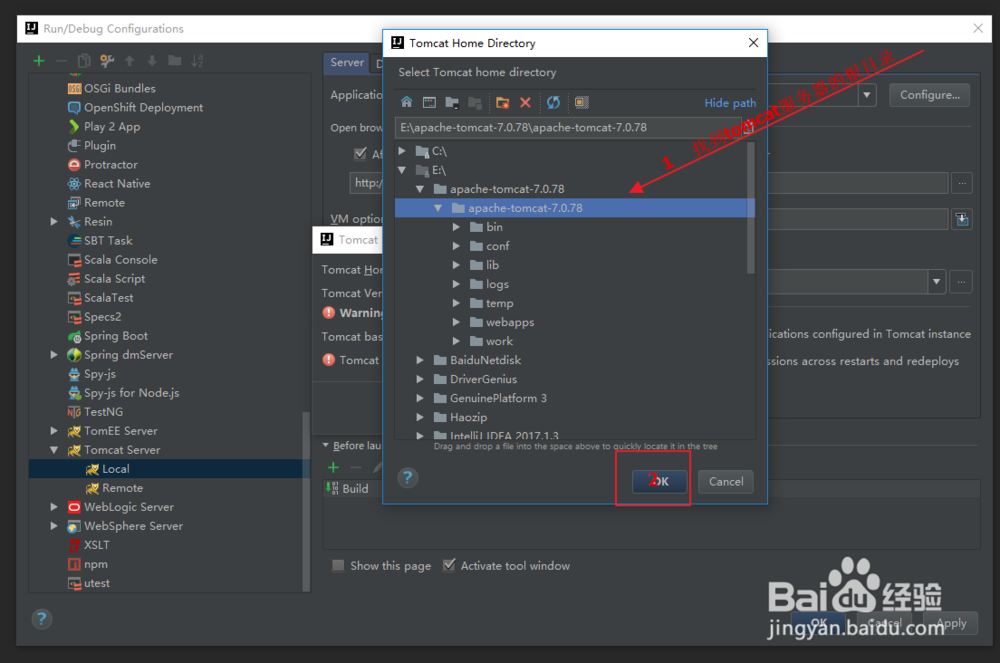Cancel the Tomcat Home Directory dialog
This screenshot has height=663, width=1000.
pos(726,481)
